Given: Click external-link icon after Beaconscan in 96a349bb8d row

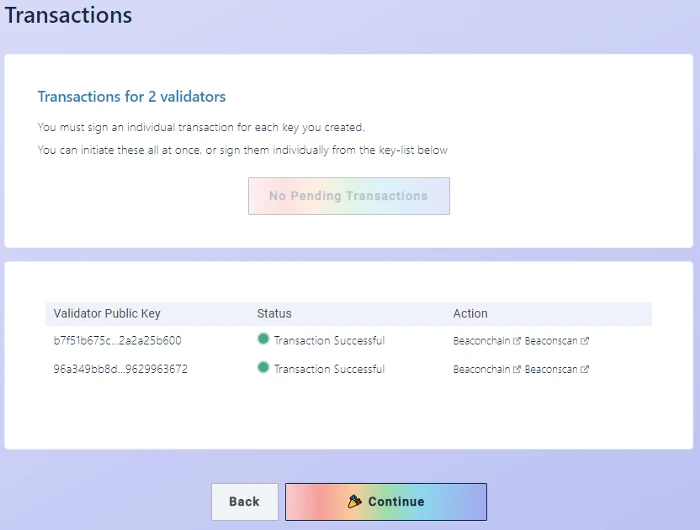Looking at the screenshot, I should point(584,369).
